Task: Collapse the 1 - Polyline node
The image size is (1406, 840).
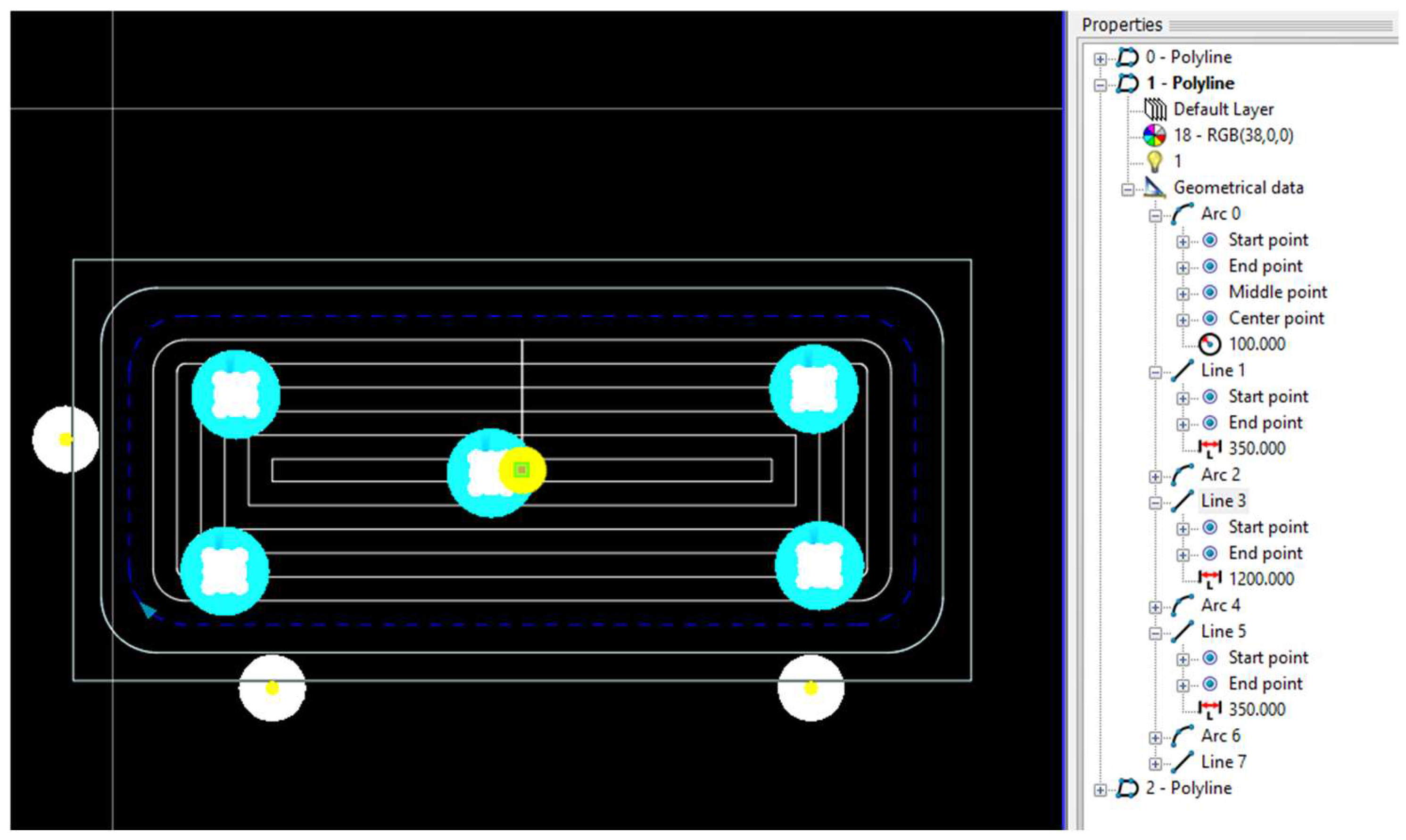Action: click(x=1100, y=85)
